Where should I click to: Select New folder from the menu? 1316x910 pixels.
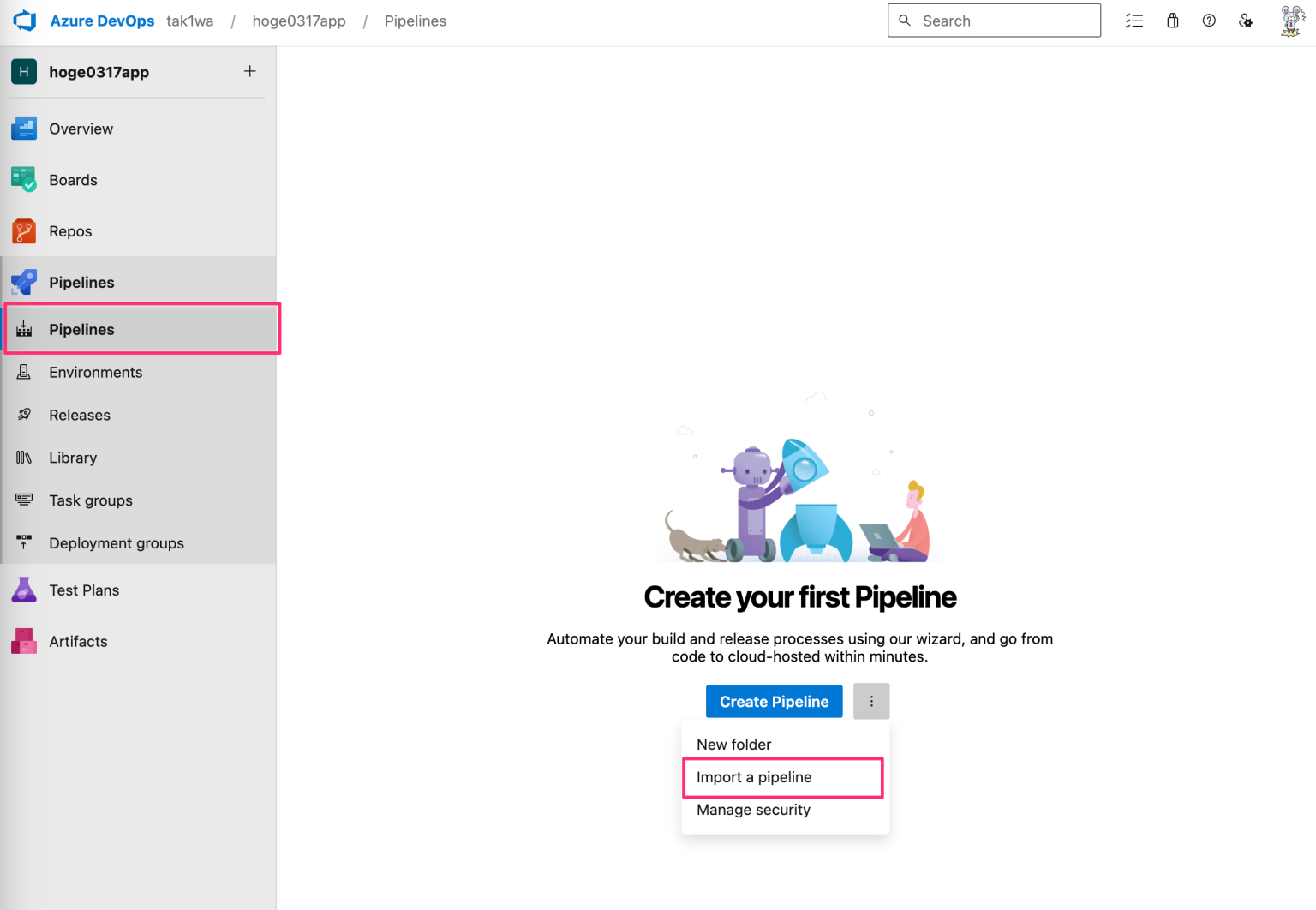(x=733, y=744)
